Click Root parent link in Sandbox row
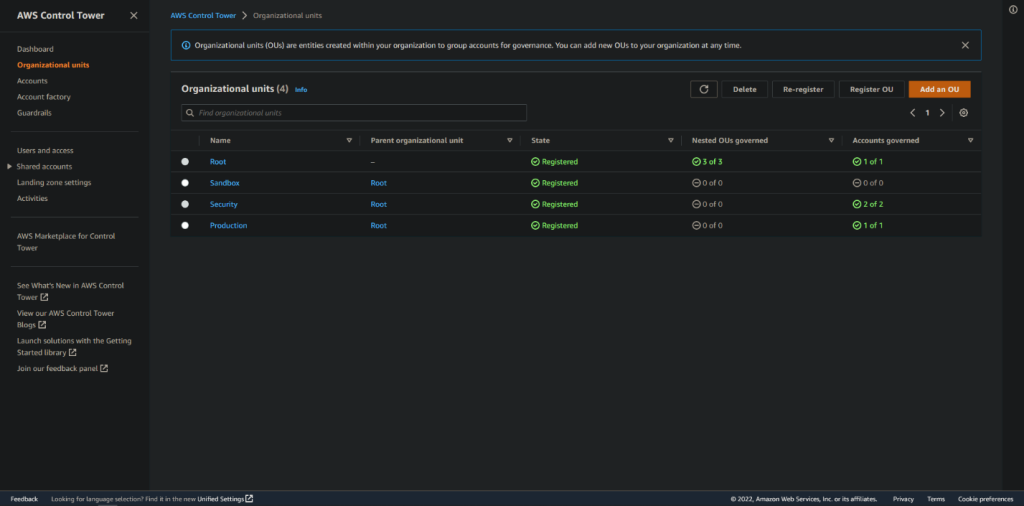 tap(379, 183)
